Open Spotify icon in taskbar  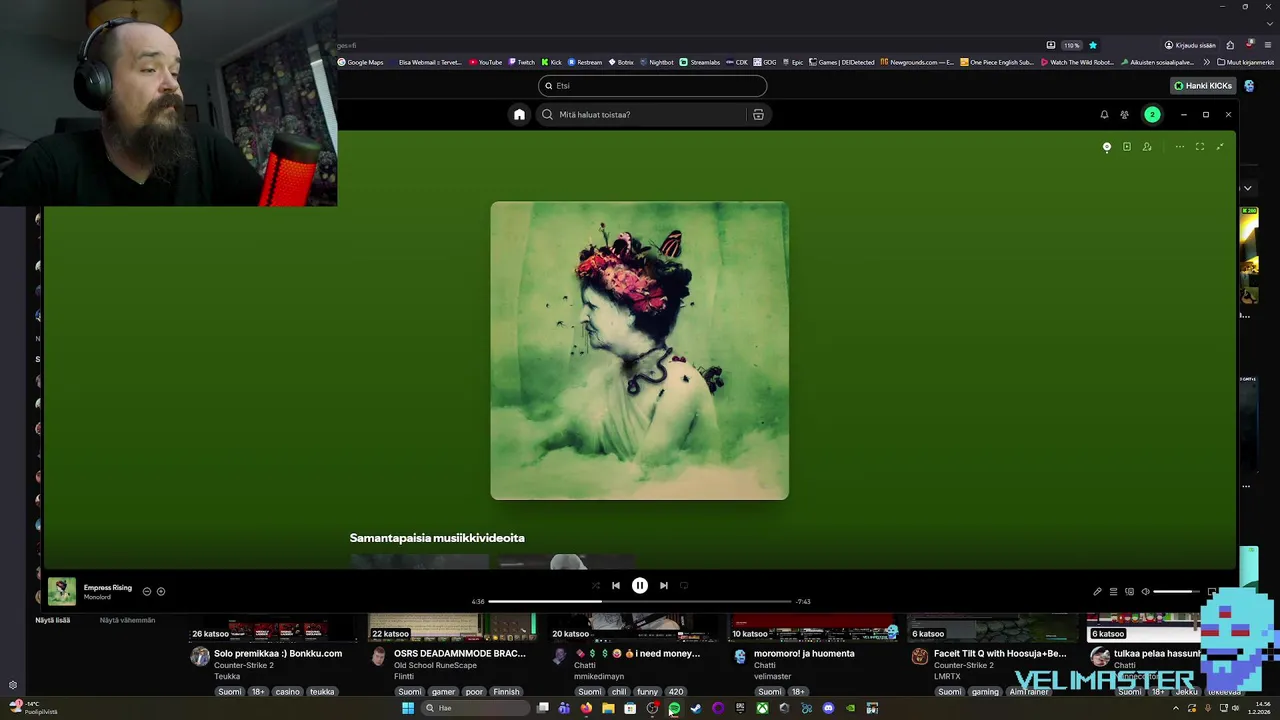(x=674, y=708)
